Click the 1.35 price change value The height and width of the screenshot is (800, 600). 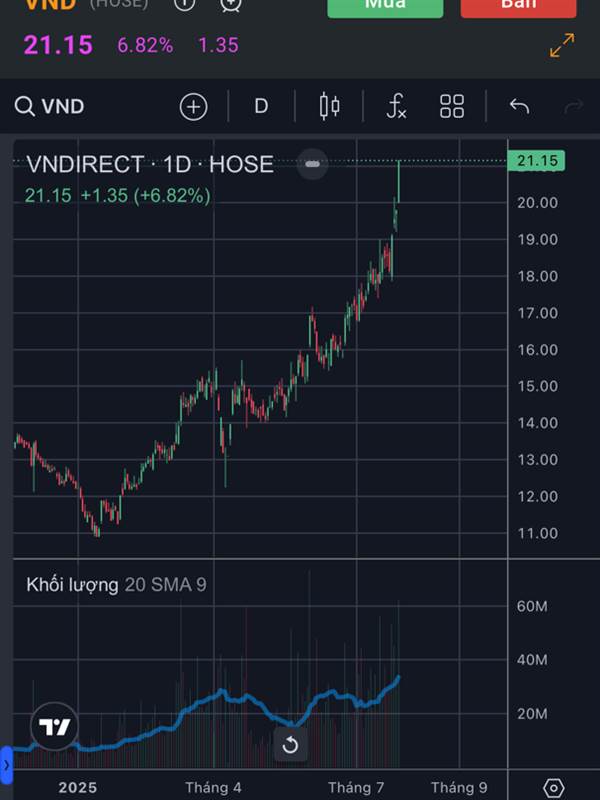218,45
